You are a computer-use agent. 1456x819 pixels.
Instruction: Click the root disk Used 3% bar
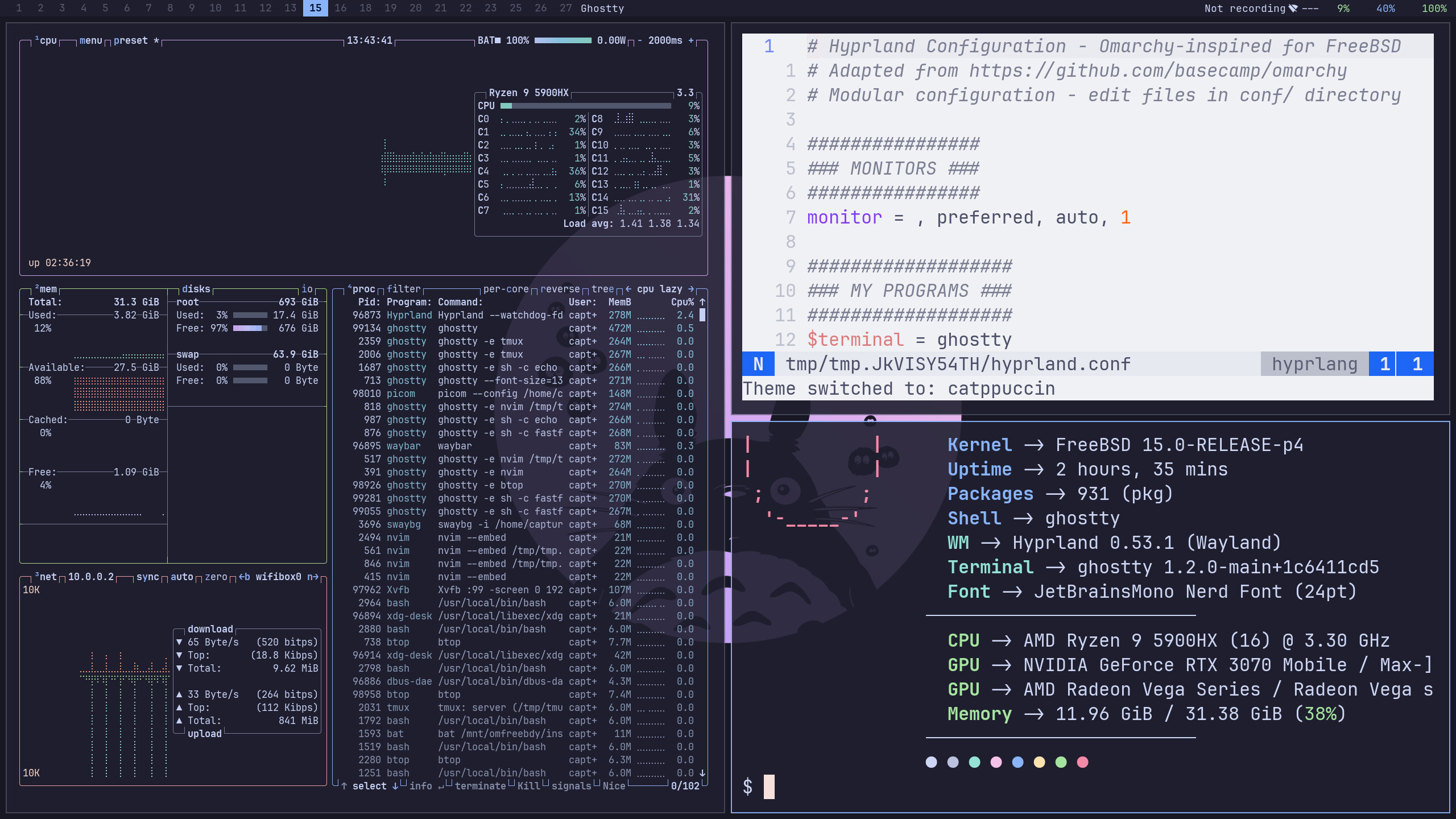(x=250, y=315)
